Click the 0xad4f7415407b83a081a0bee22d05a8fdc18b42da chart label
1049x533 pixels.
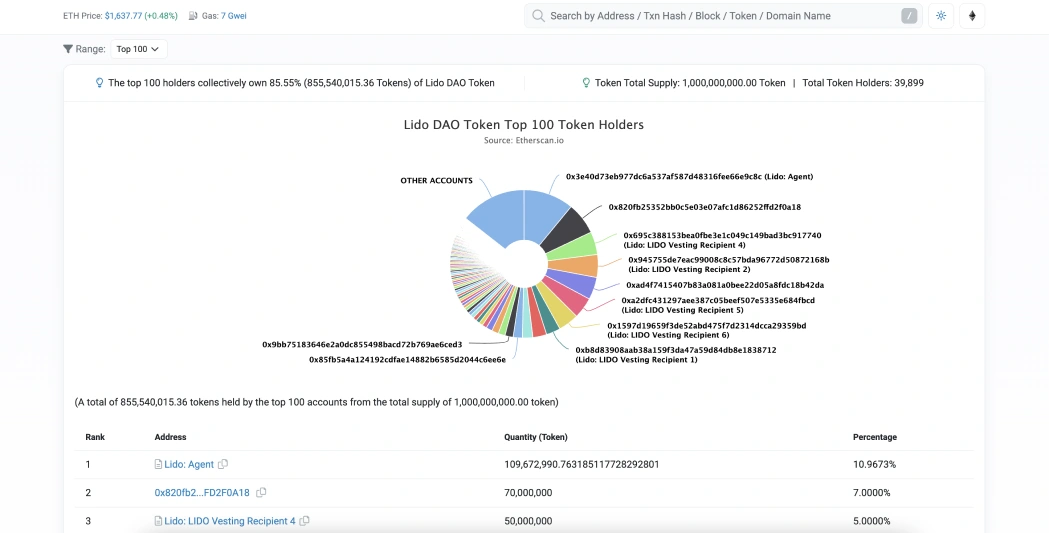725,286
